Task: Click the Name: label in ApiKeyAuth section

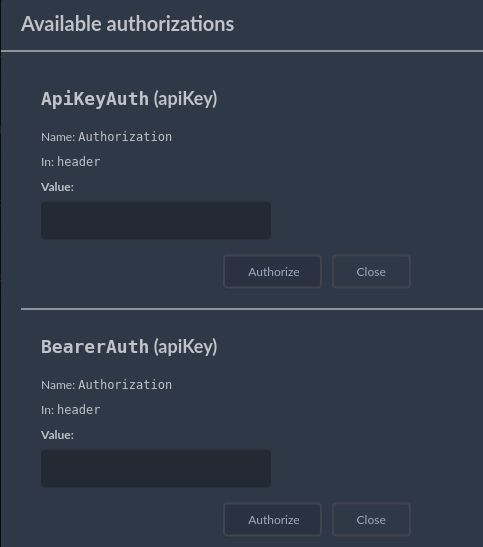Action: coord(58,137)
